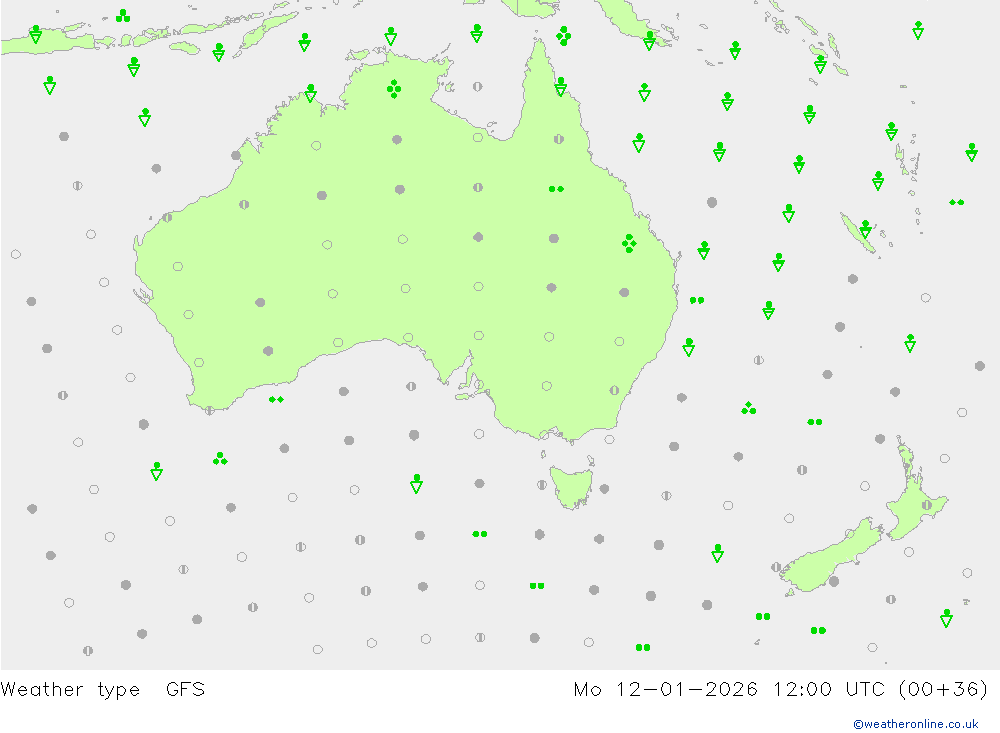Viewport: 1000px width, 733px height.
Task: Click green three-dot symbol southwest of Australia
Action: point(220,459)
